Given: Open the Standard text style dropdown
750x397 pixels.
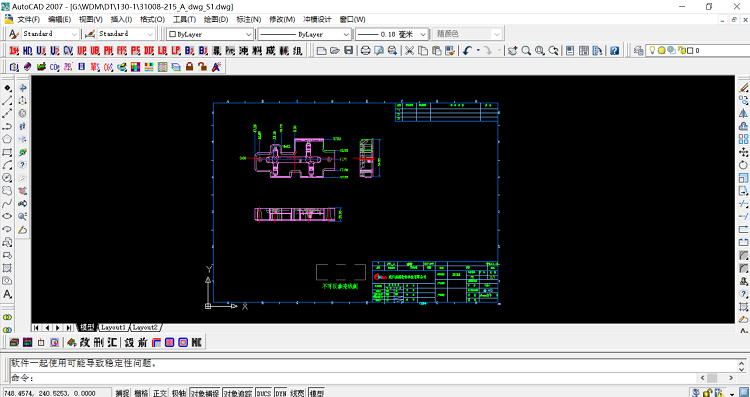Looking at the screenshot, I should (51, 34).
